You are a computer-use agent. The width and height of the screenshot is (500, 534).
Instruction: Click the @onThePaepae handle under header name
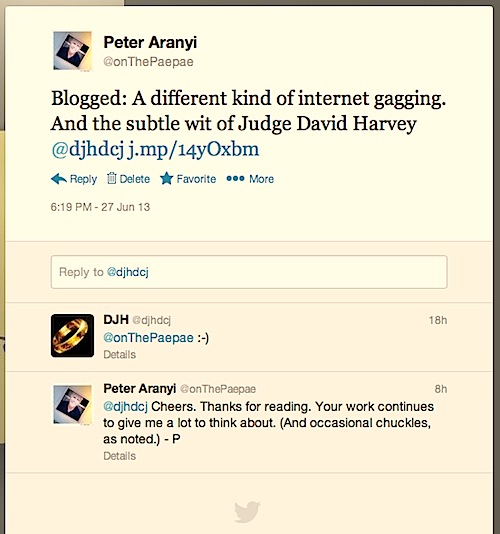[x=149, y=62]
